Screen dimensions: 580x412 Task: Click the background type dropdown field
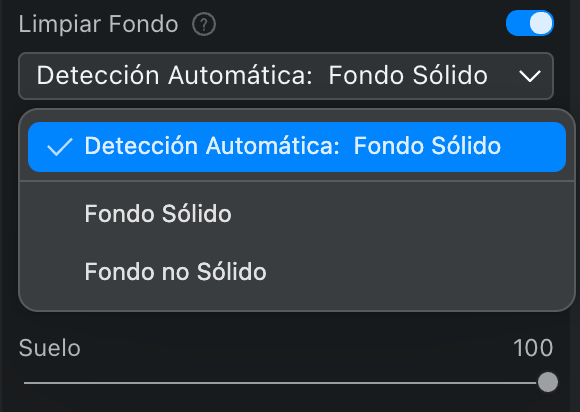click(286, 76)
